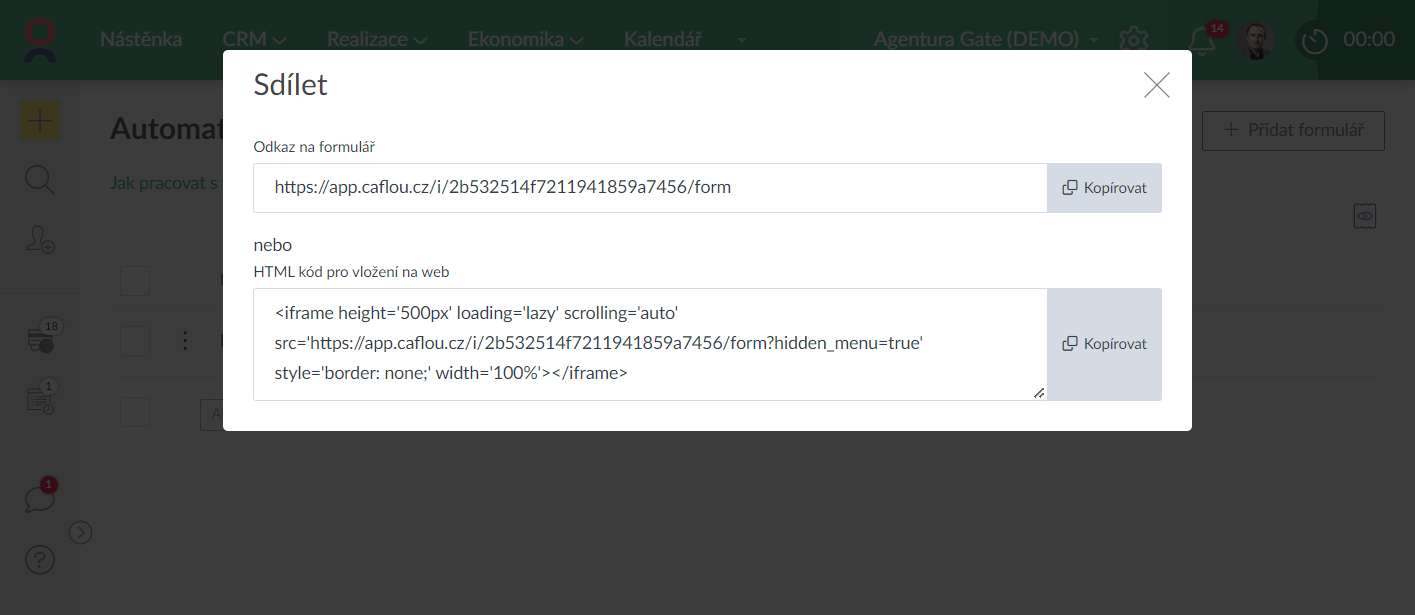Image resolution: width=1415 pixels, height=615 pixels.
Task: Tick the checkbox of the first form row
Action: [135, 341]
